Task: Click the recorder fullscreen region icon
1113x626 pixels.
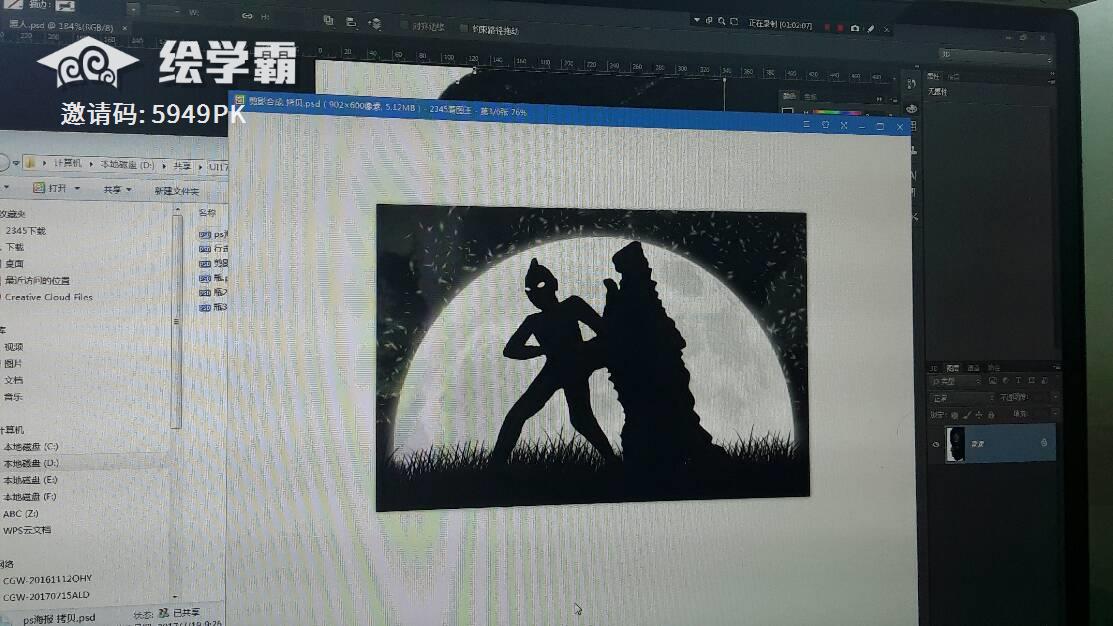Action: tap(734, 21)
